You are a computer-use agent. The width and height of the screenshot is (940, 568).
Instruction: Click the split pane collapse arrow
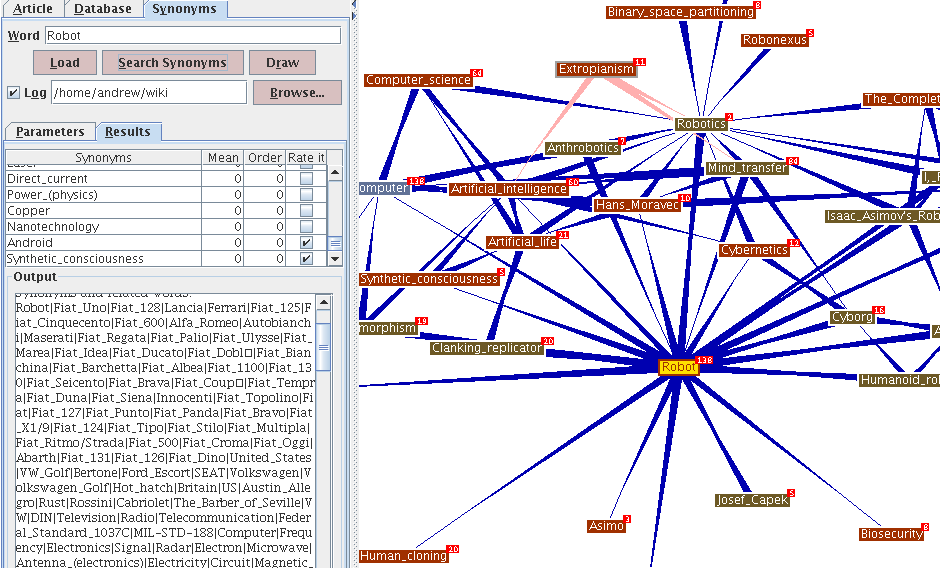354,4
